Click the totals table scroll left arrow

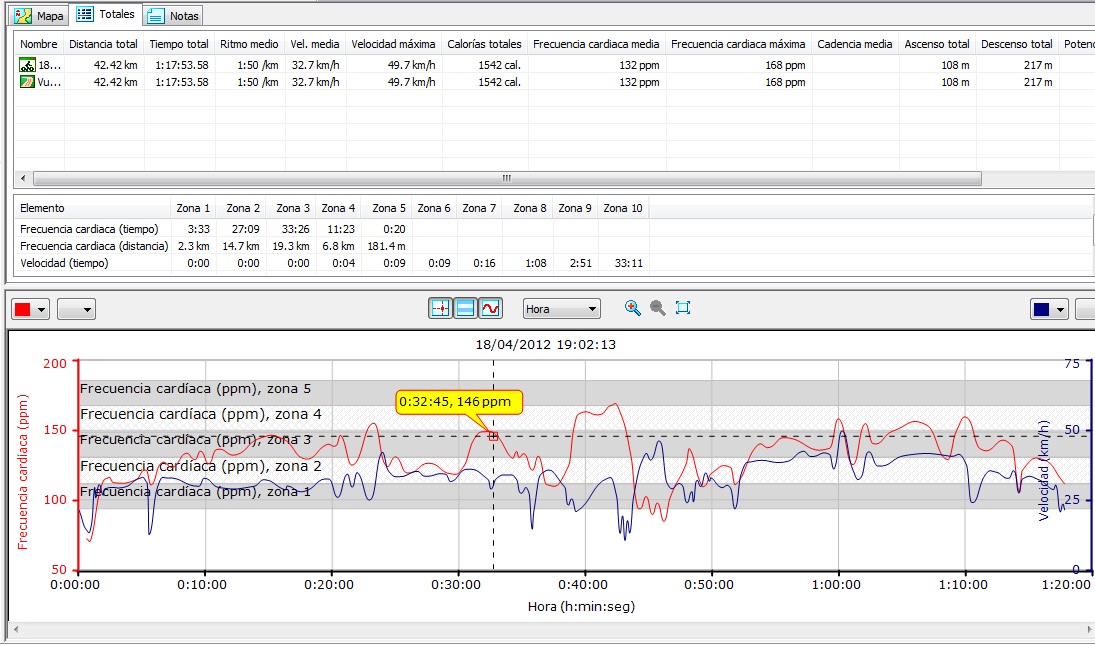pos(23,179)
